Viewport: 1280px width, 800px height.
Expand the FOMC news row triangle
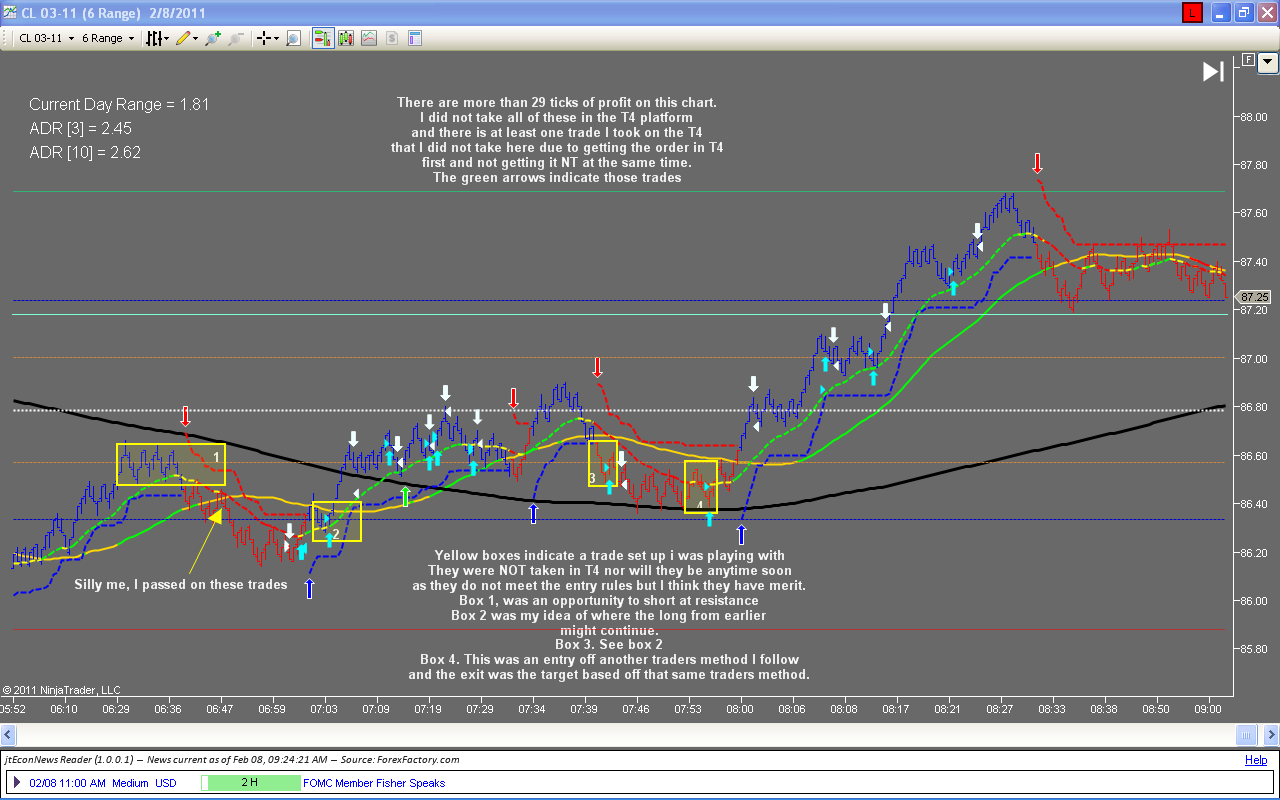(17, 783)
